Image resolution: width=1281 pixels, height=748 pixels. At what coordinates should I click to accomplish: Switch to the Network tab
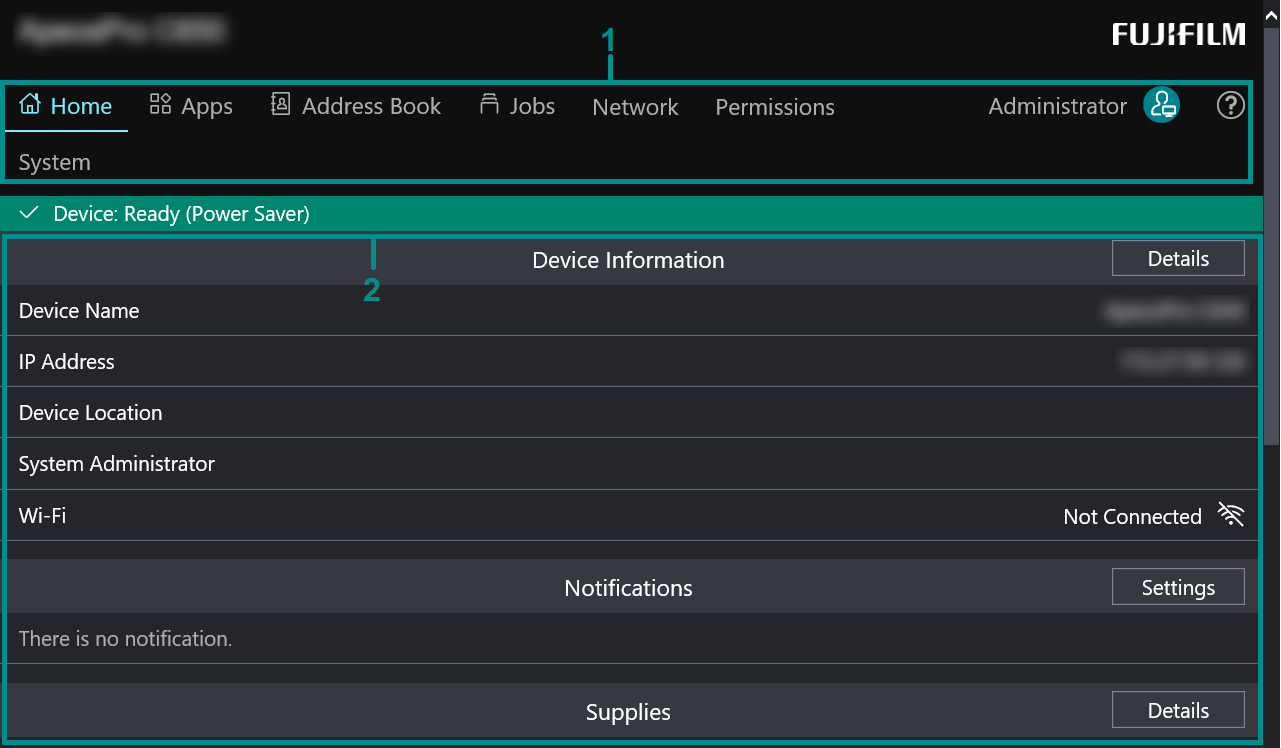click(x=635, y=107)
